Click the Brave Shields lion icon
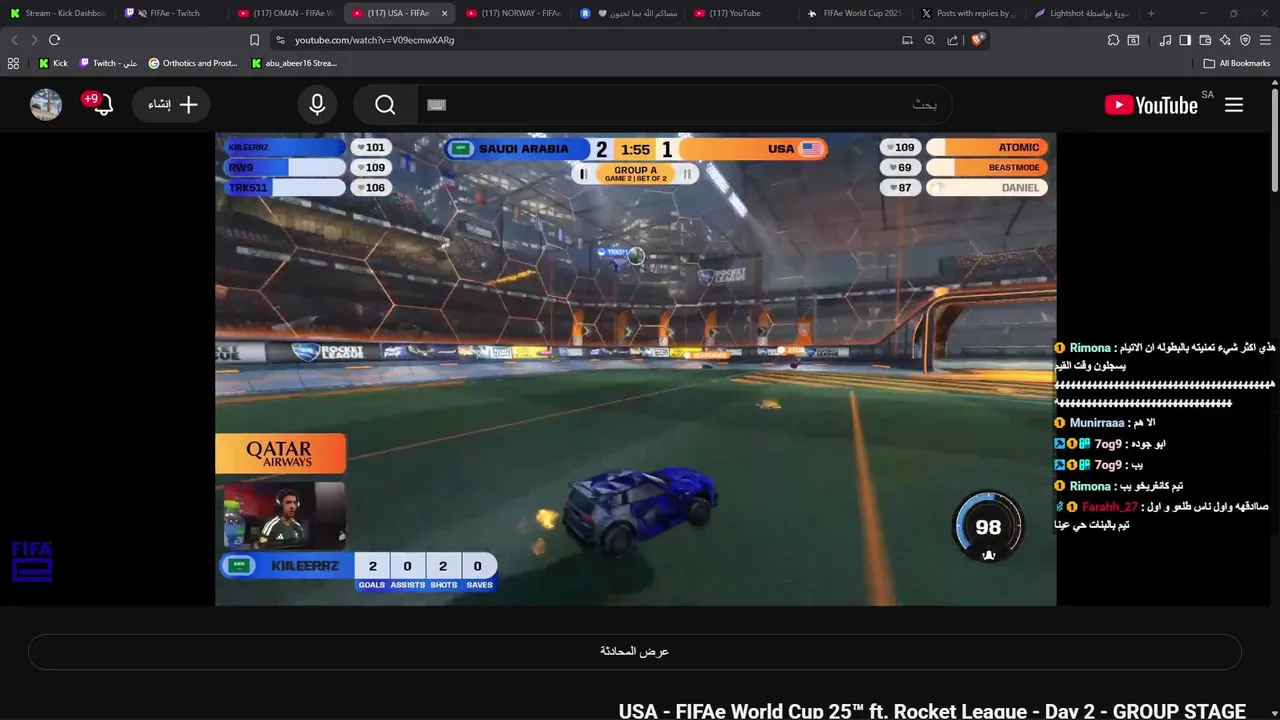 (x=978, y=40)
